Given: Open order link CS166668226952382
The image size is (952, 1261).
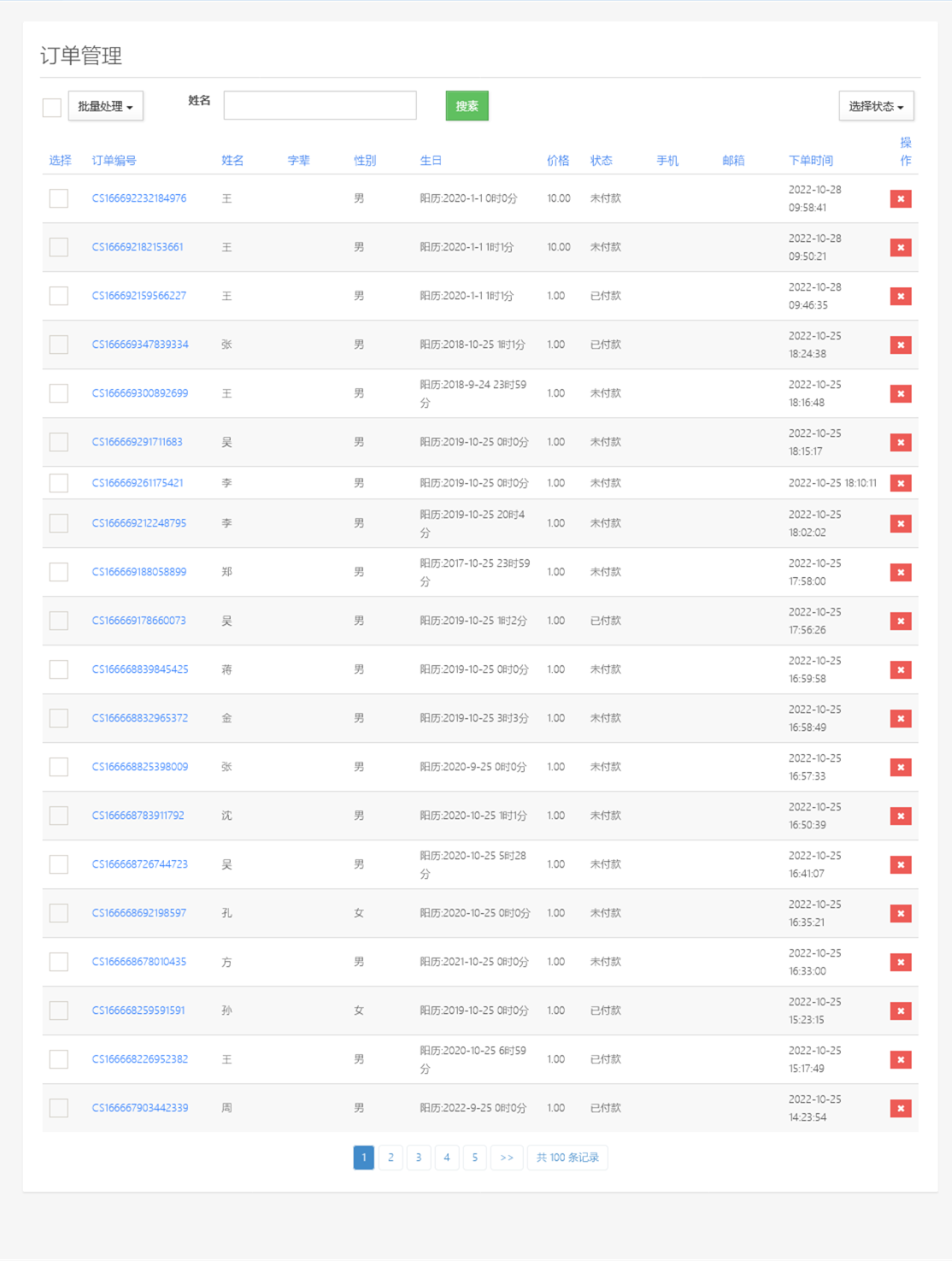Looking at the screenshot, I should click(x=140, y=1059).
